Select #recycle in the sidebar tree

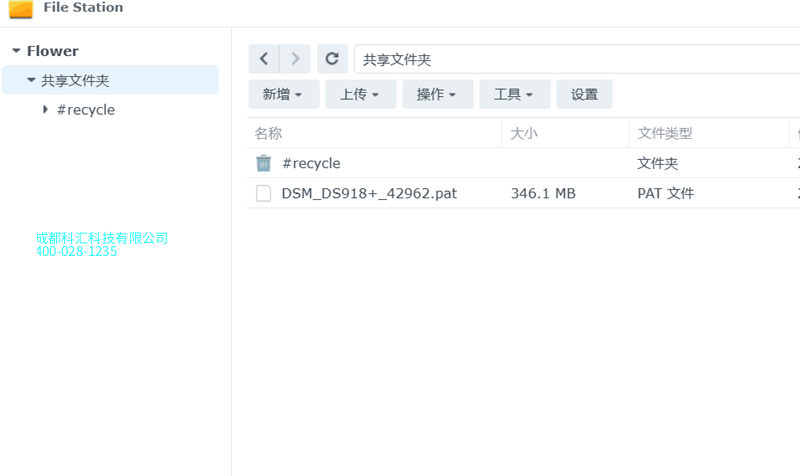(86, 110)
